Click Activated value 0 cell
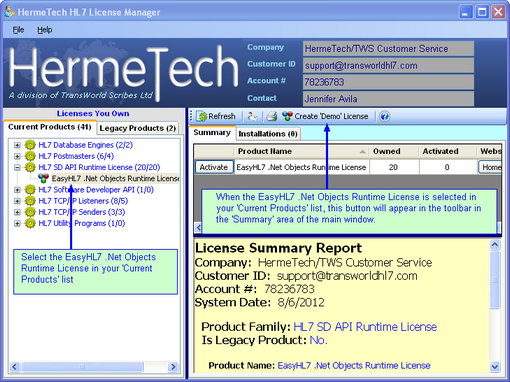This screenshot has width=510, height=382. click(x=447, y=167)
